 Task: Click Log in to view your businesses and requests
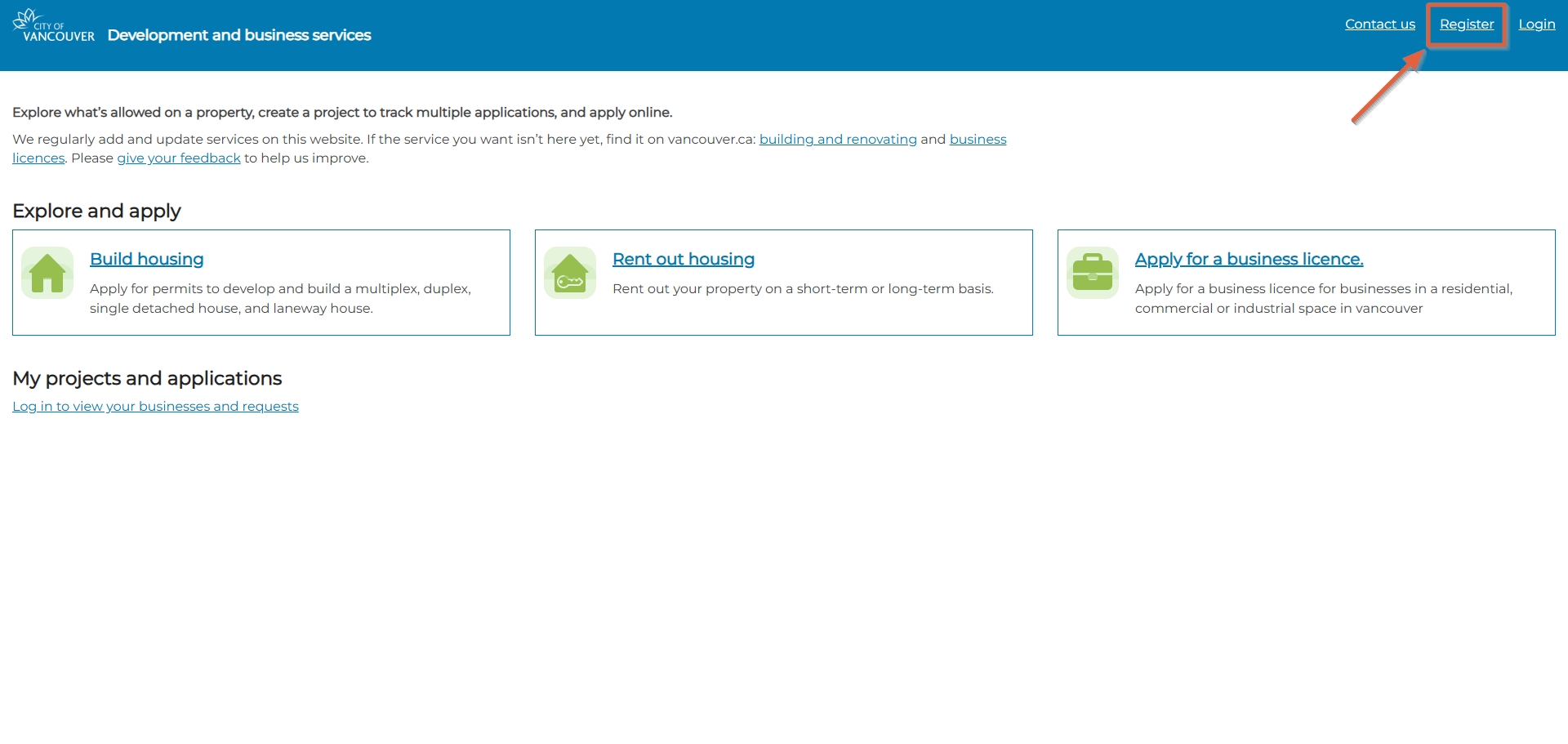pos(155,406)
